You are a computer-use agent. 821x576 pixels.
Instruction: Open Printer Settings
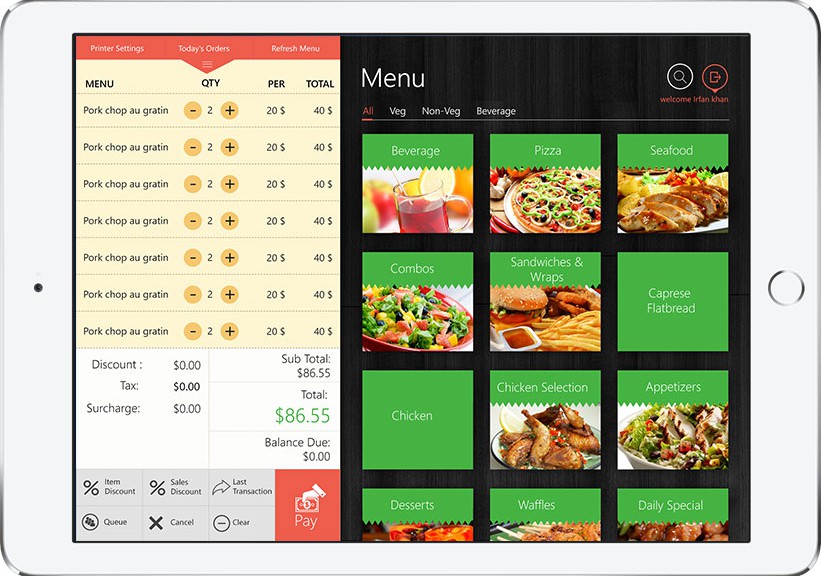point(117,48)
